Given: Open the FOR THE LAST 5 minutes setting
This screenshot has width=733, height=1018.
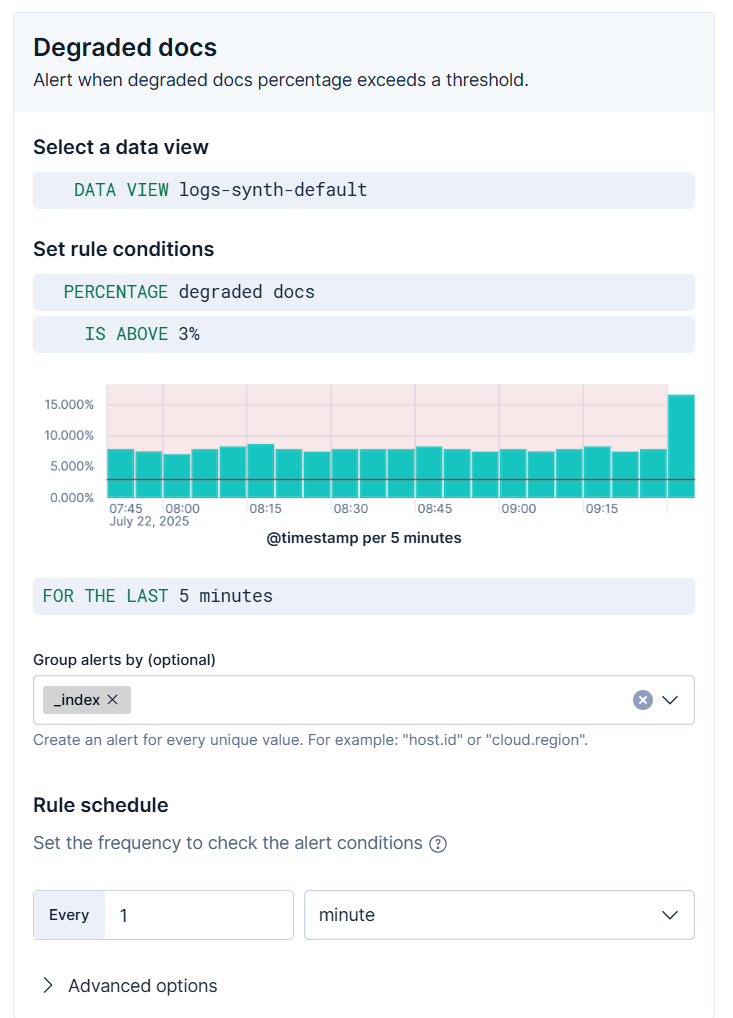Looking at the screenshot, I should [x=364, y=595].
